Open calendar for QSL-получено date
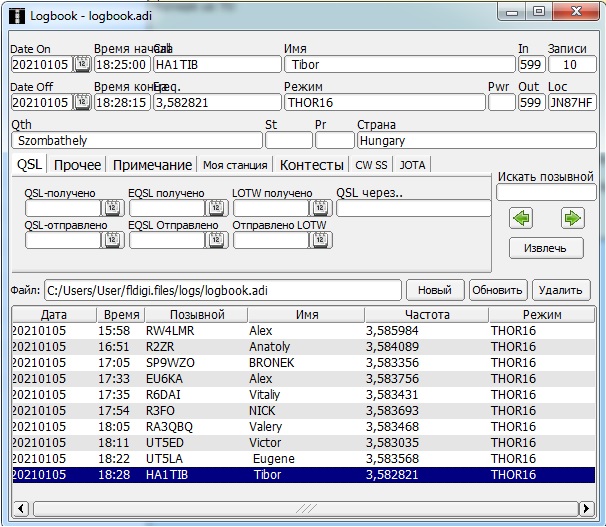 [111, 208]
